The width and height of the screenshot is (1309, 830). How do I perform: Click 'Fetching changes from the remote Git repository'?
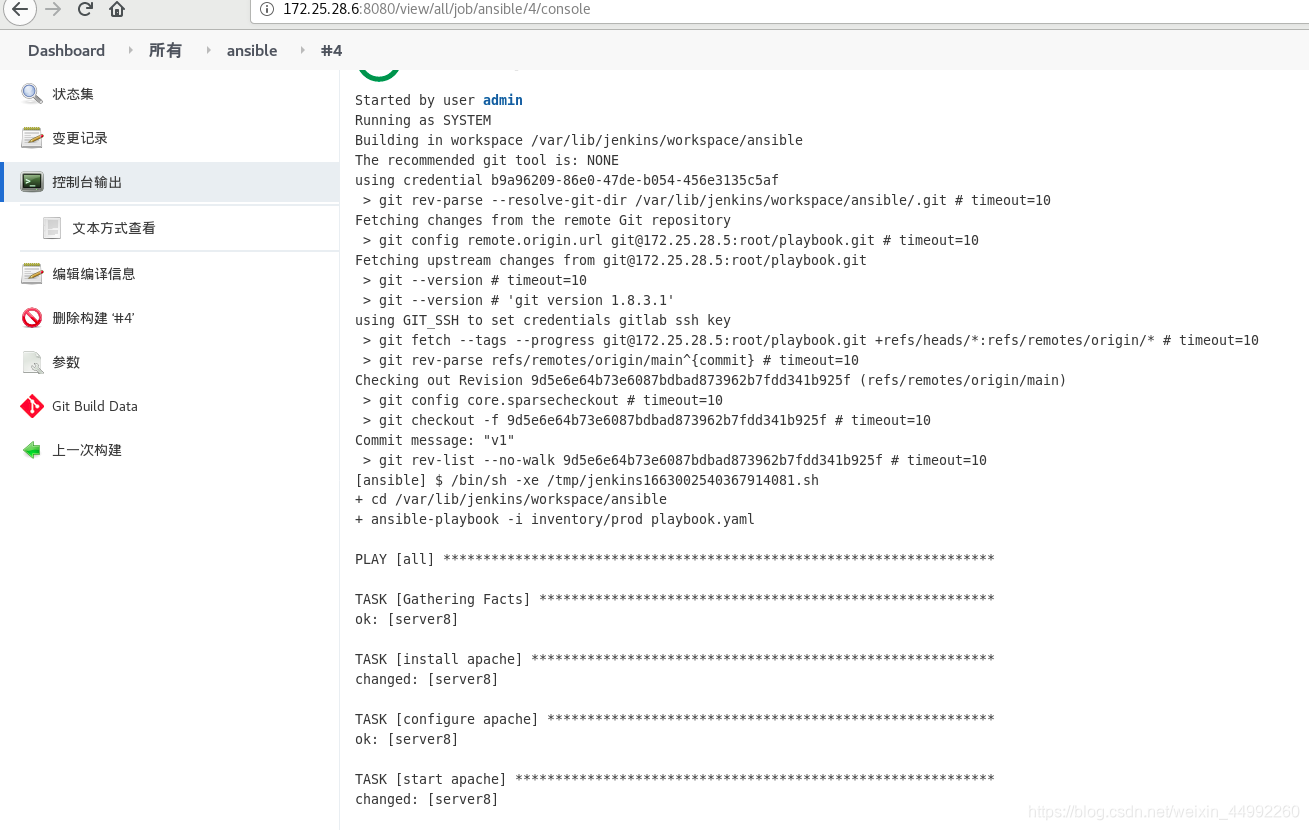[x=543, y=220]
